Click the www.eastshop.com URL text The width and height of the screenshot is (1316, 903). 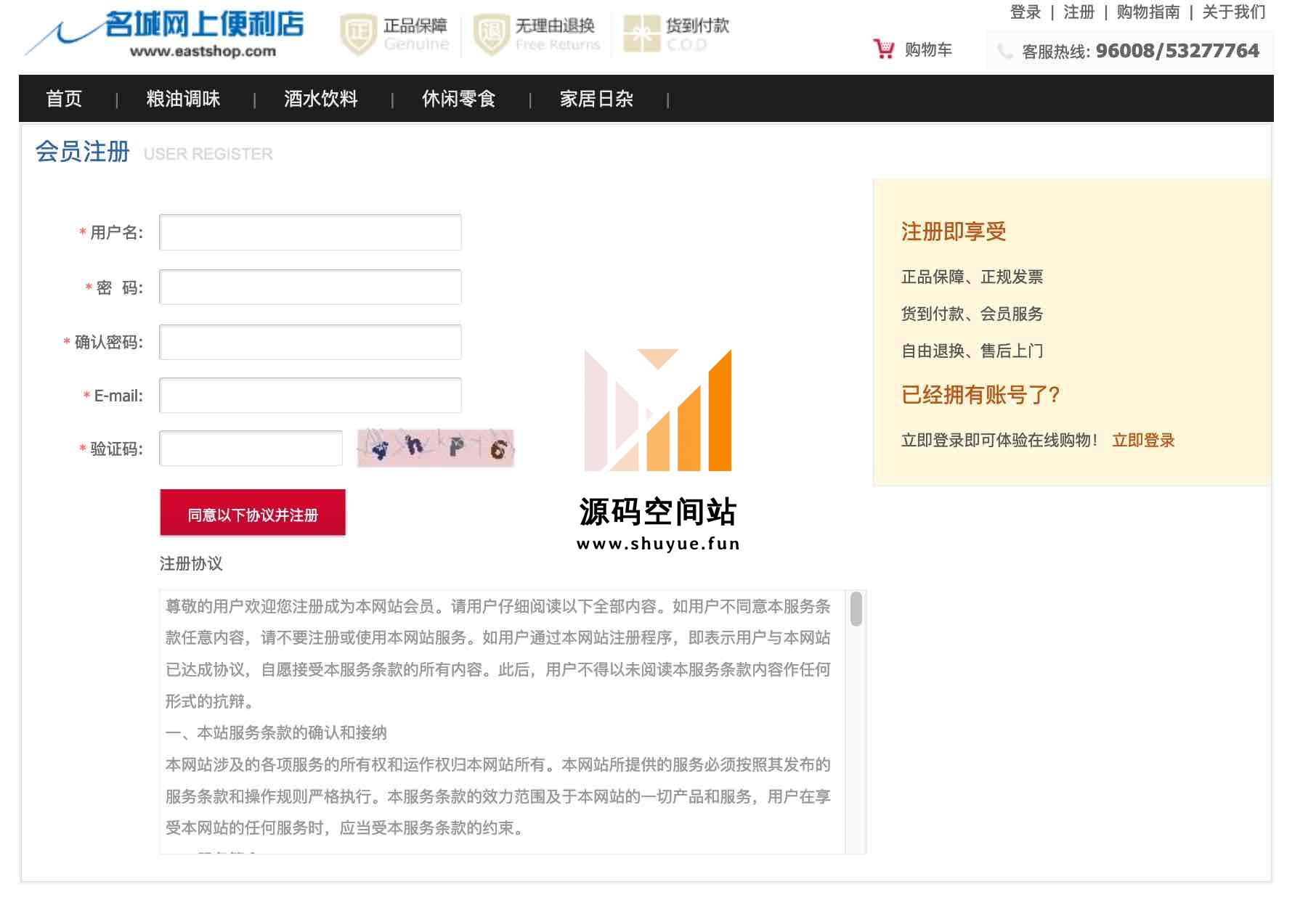(203, 52)
